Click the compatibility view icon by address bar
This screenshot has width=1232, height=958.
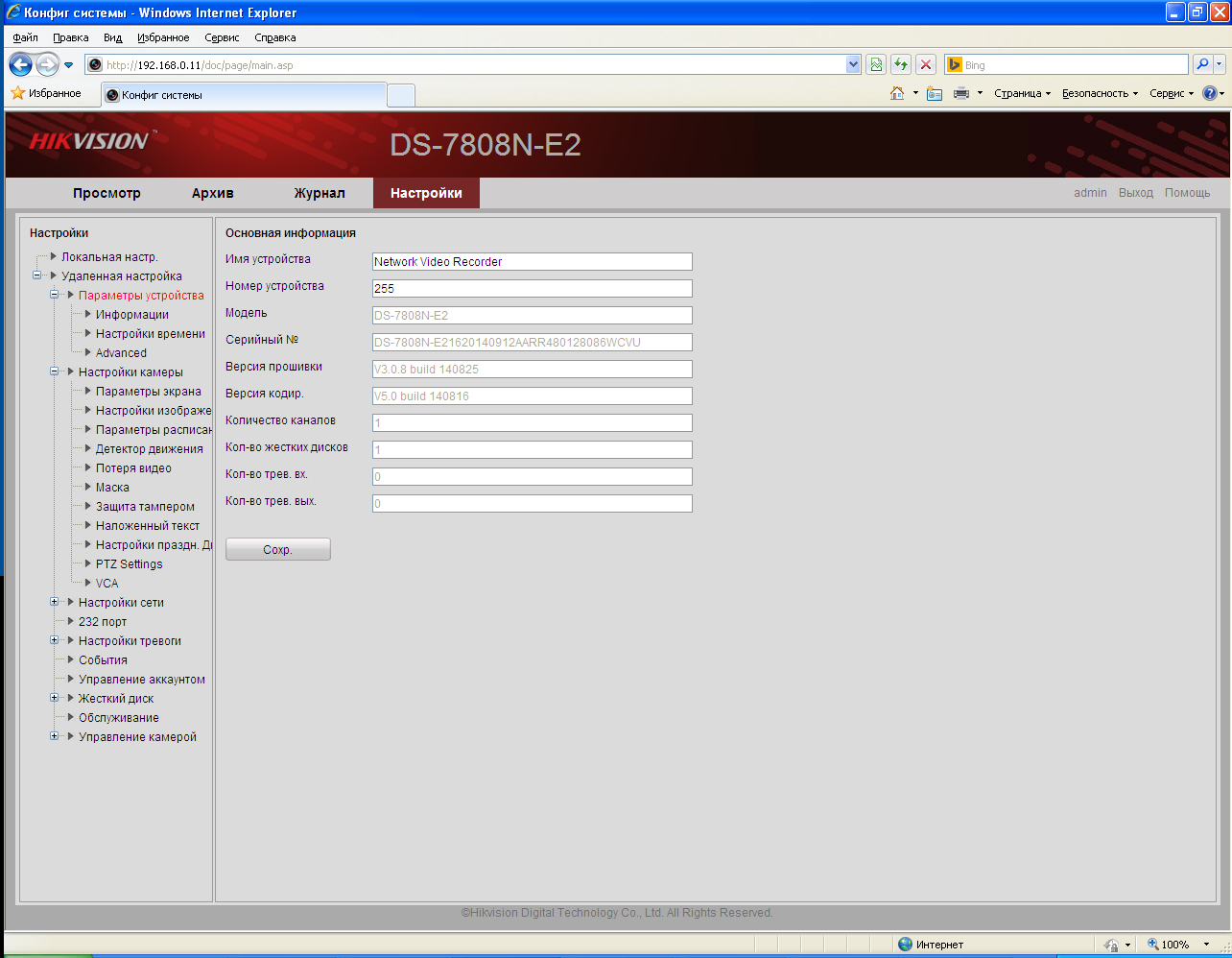[x=876, y=65]
